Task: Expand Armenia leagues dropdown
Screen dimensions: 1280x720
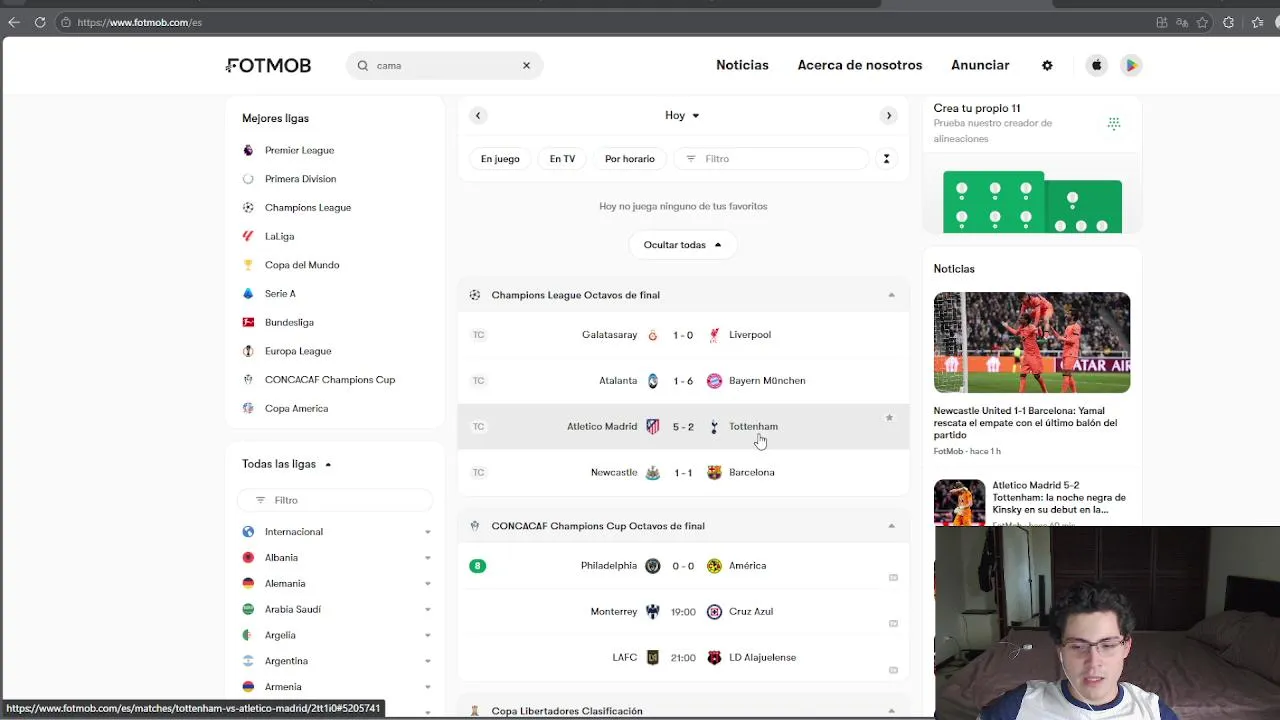Action: (427, 687)
